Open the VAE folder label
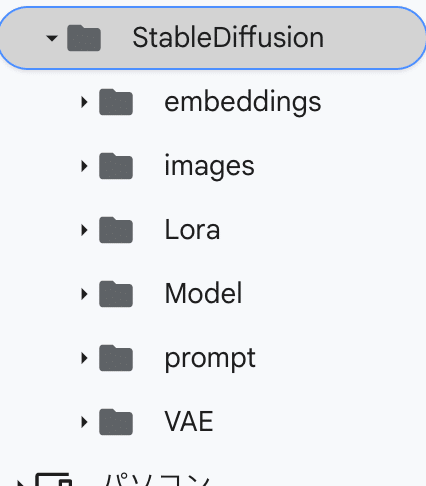This screenshot has height=486, width=426. click(x=189, y=421)
